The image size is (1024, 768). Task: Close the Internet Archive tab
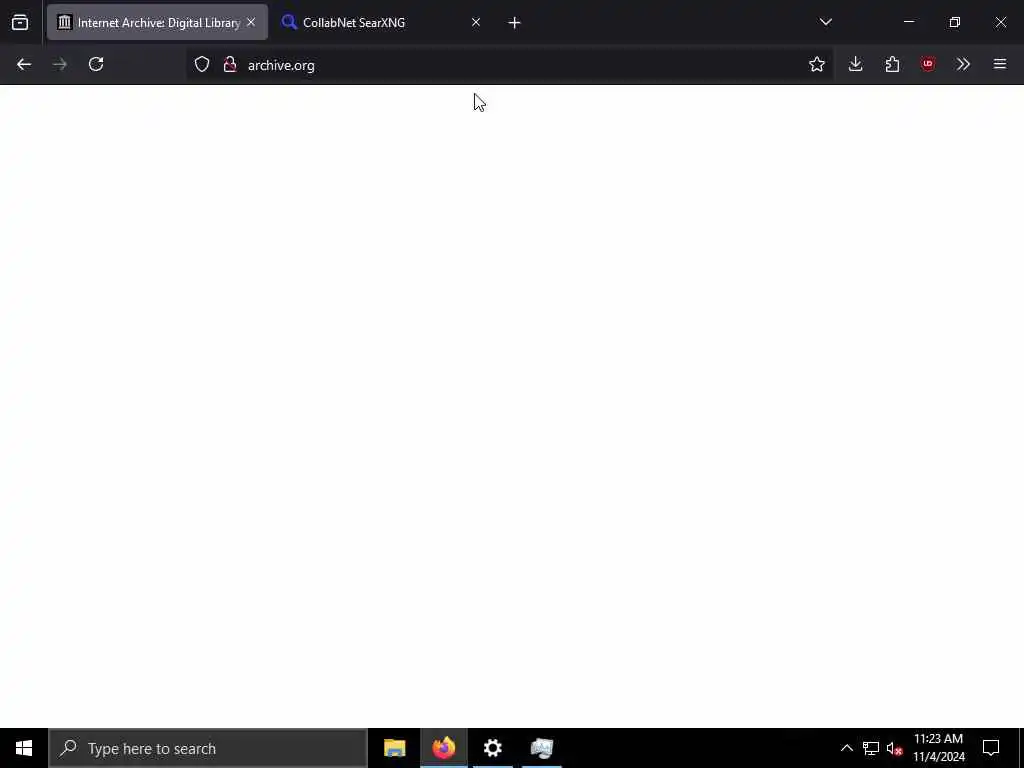coord(251,22)
